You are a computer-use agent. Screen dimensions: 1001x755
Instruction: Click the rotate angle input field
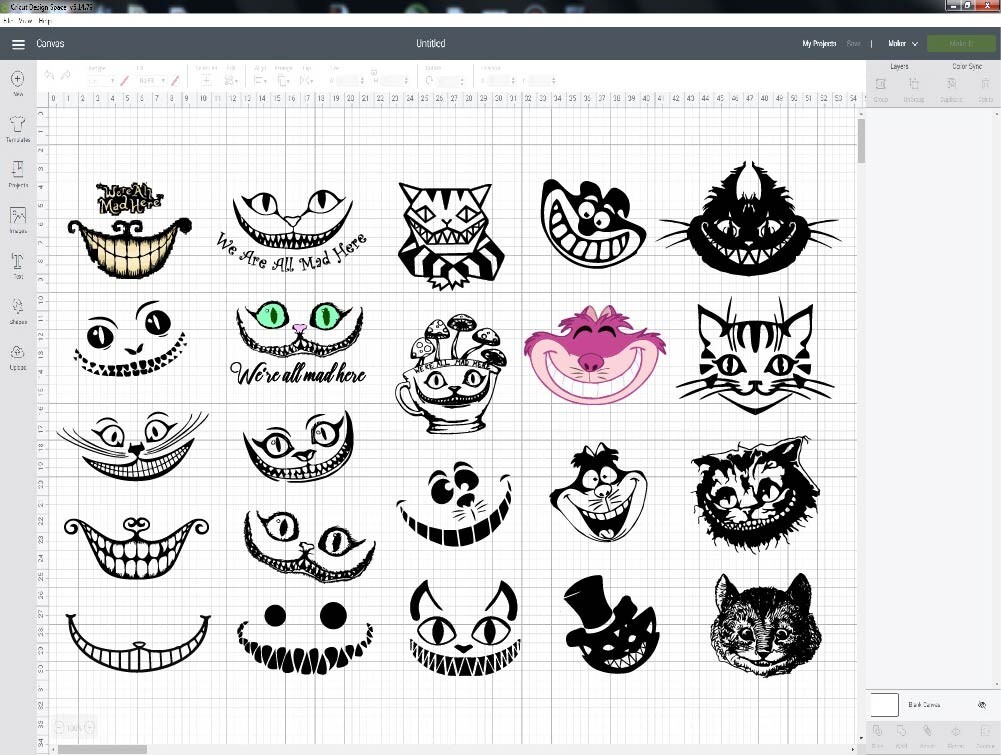450,80
